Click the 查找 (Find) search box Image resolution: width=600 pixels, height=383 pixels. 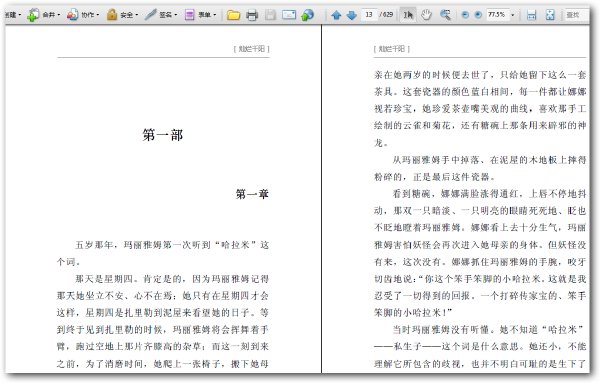pyautogui.click(x=577, y=15)
